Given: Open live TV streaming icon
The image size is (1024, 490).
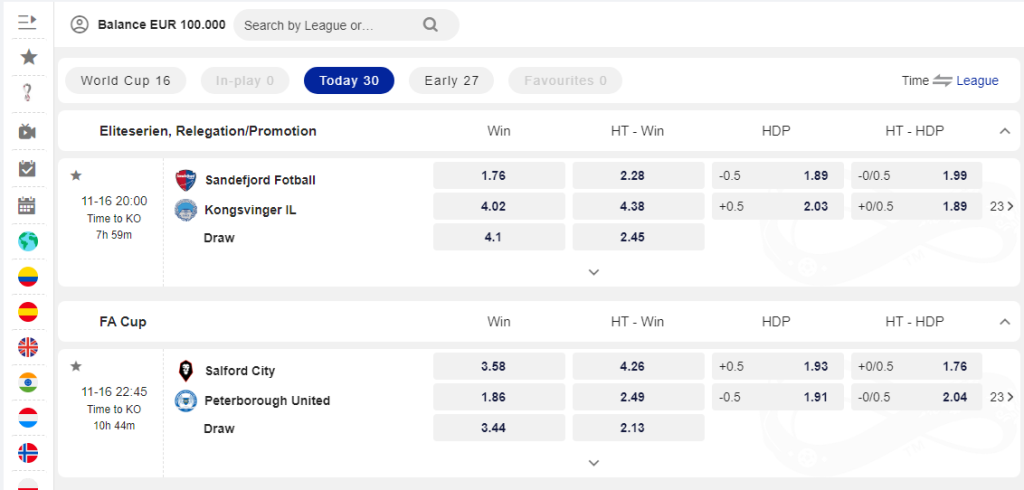Looking at the screenshot, I should click(x=28, y=131).
